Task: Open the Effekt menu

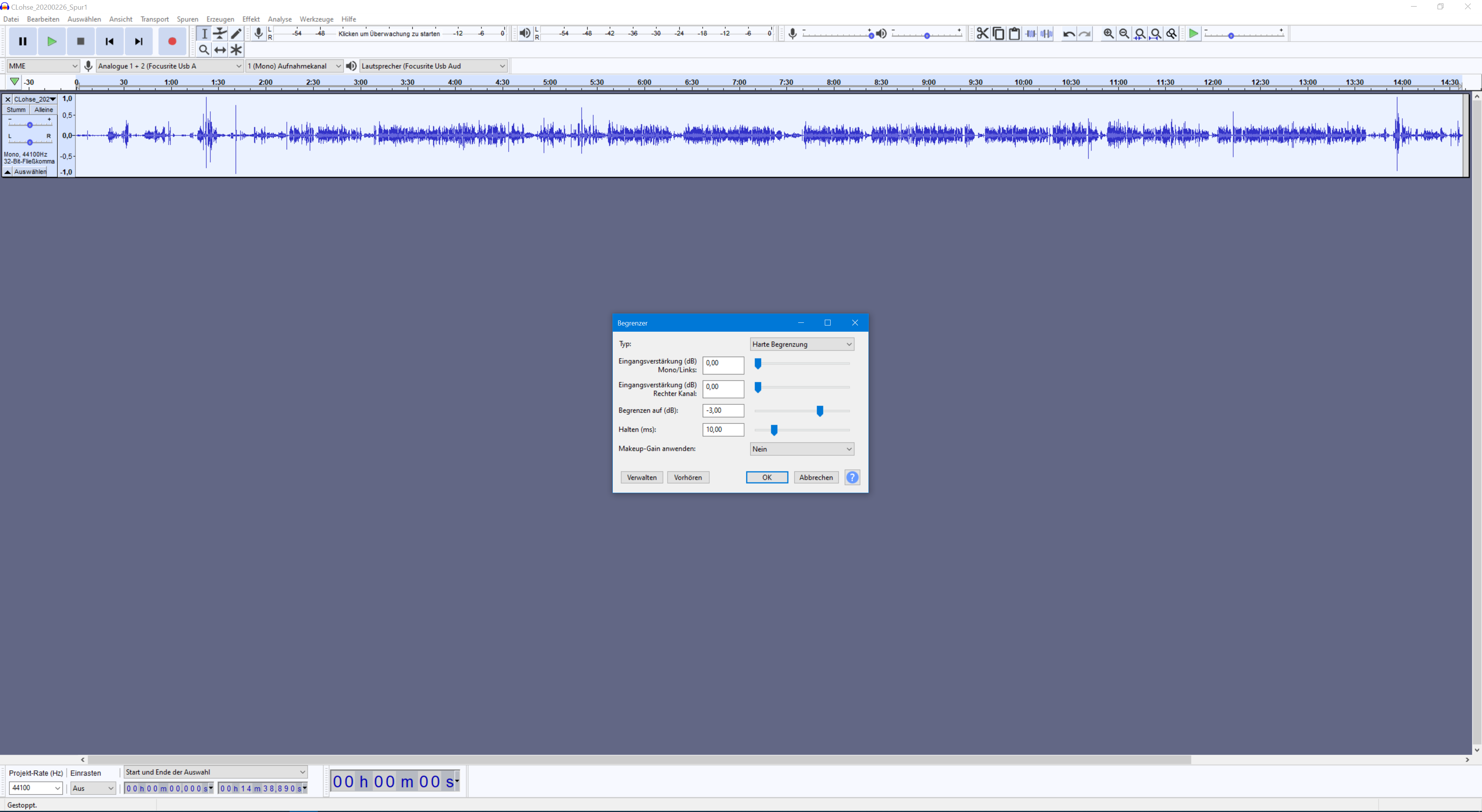Action: tap(251, 19)
